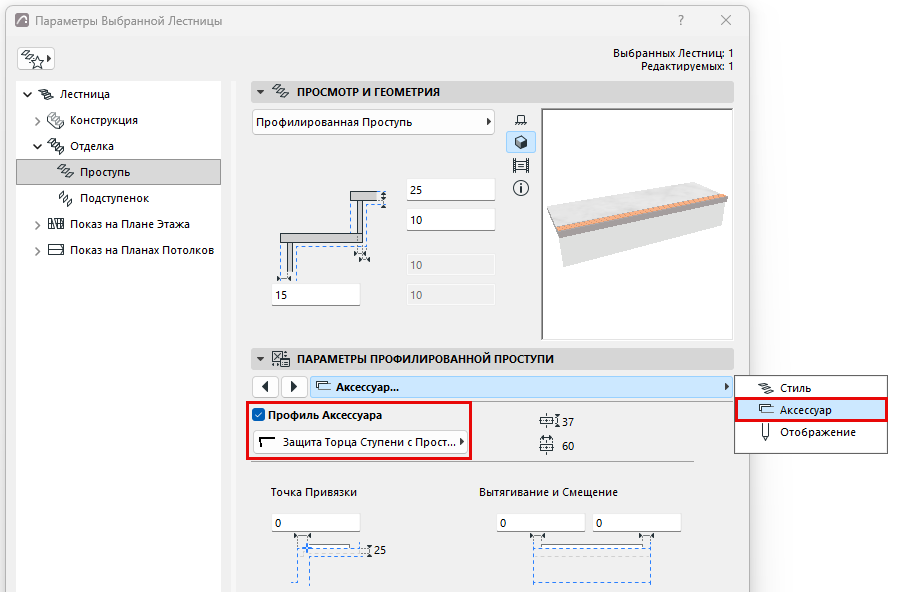Click the tread thickness field showing 25
The image size is (897, 592).
[450, 190]
